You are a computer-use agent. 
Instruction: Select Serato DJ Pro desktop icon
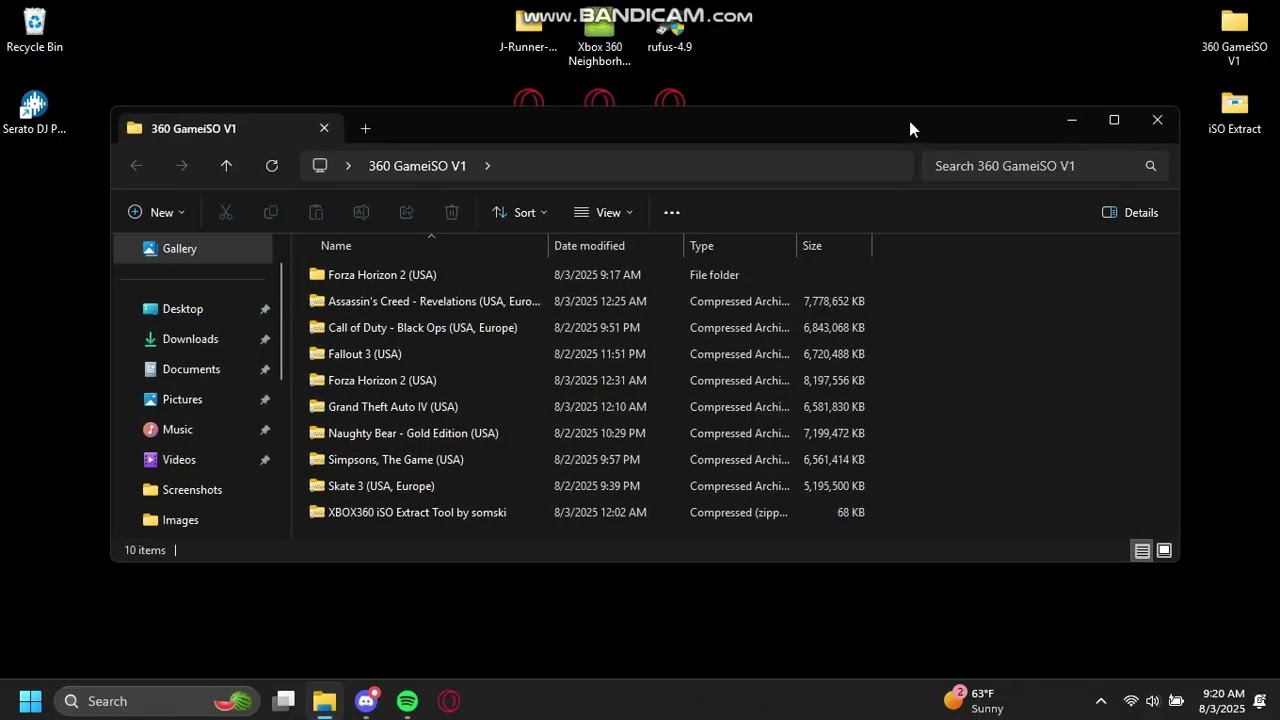(34, 112)
